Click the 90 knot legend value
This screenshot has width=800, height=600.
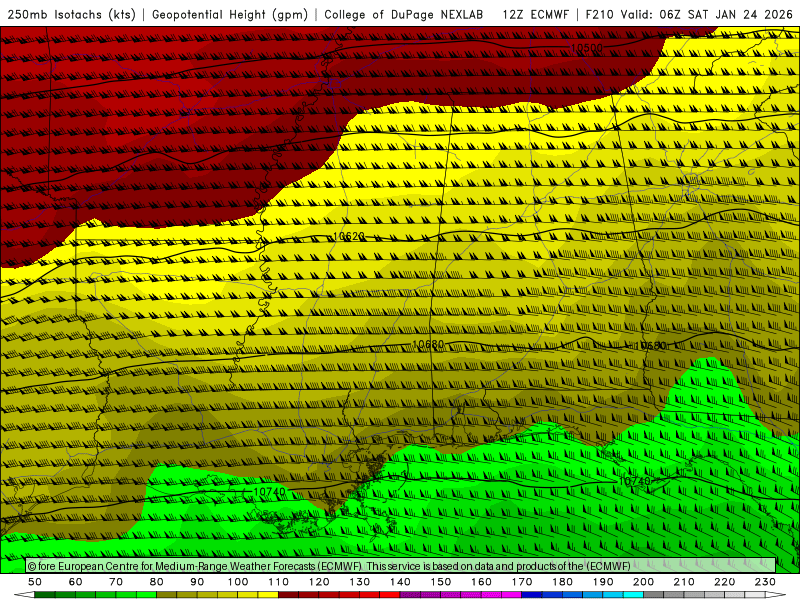(197, 582)
